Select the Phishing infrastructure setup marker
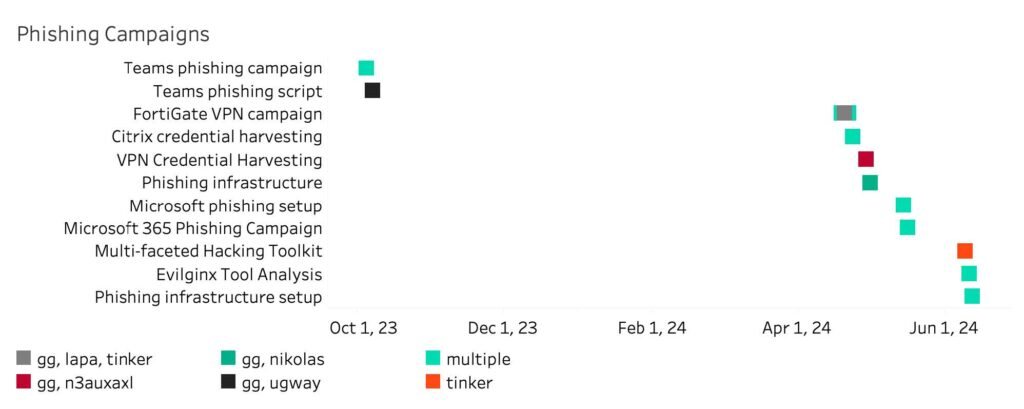This screenshot has width=1024, height=409. pos(972,296)
